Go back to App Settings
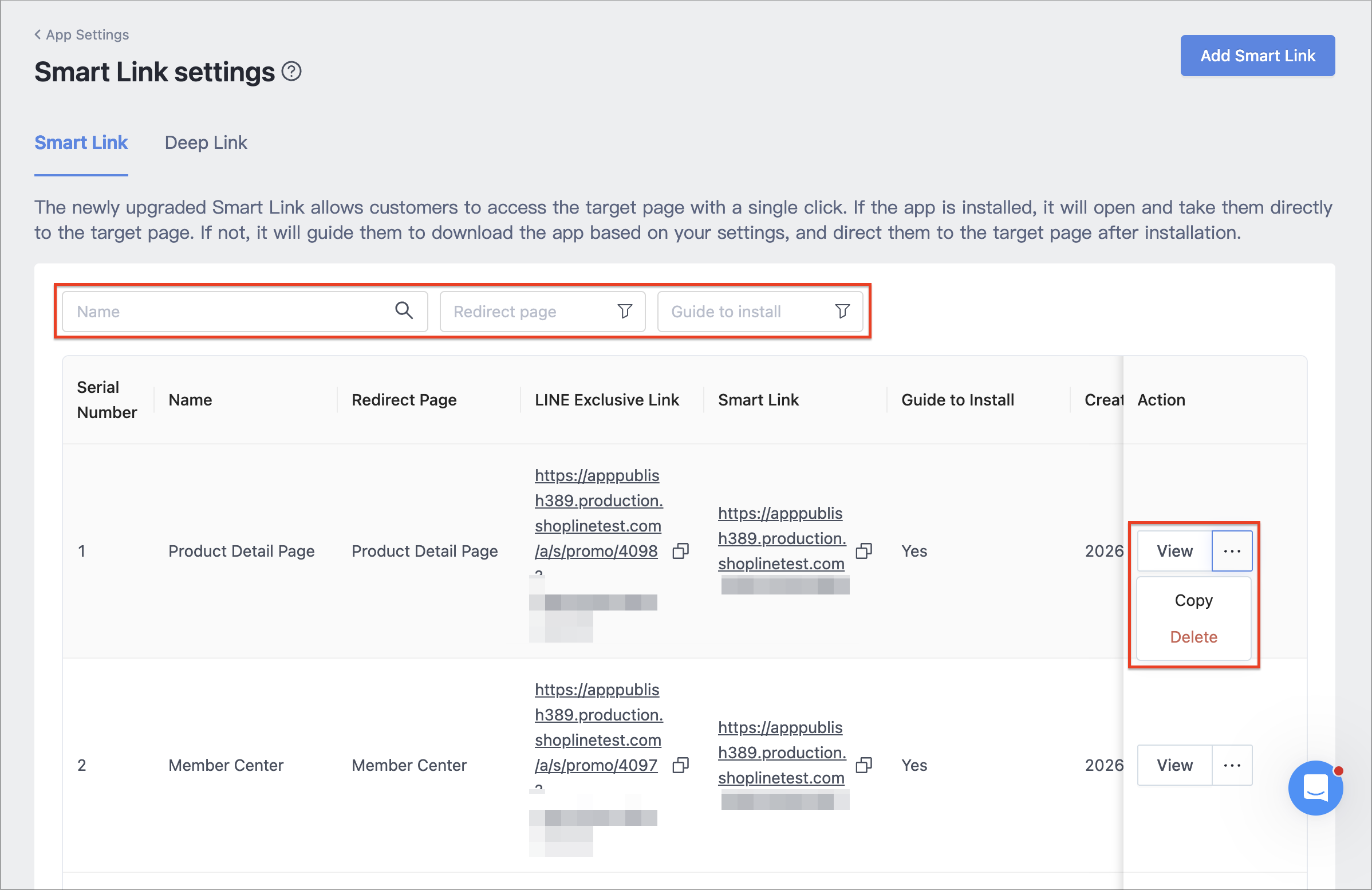The height and width of the screenshot is (890, 1372). click(81, 34)
